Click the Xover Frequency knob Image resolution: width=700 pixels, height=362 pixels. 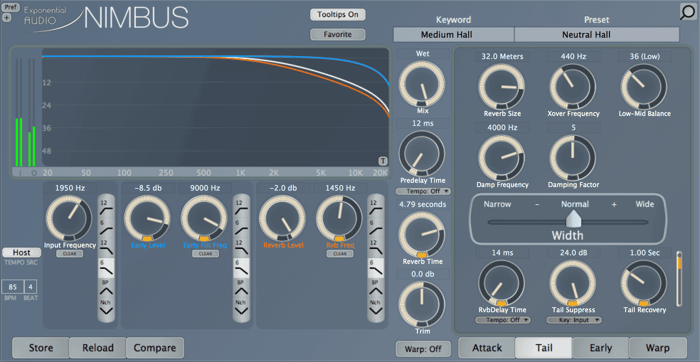click(572, 87)
